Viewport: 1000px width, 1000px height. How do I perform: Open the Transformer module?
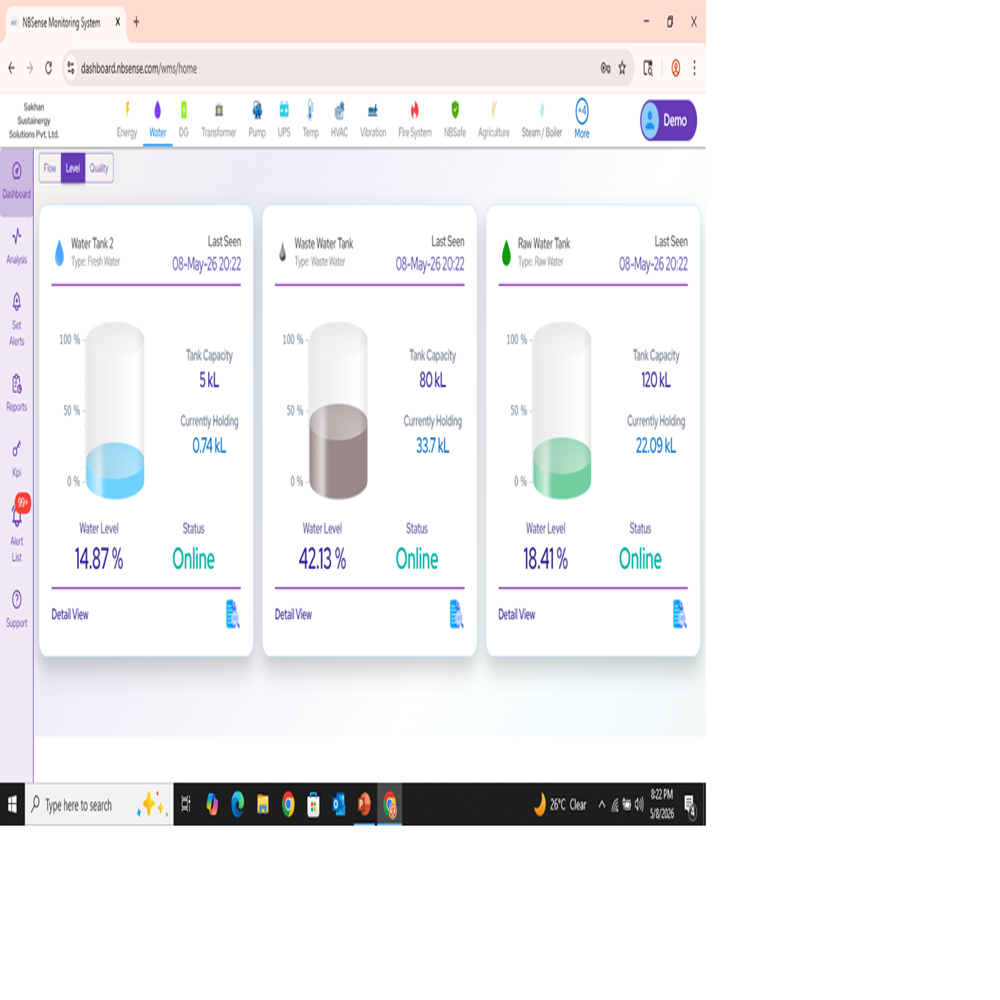tap(219, 119)
